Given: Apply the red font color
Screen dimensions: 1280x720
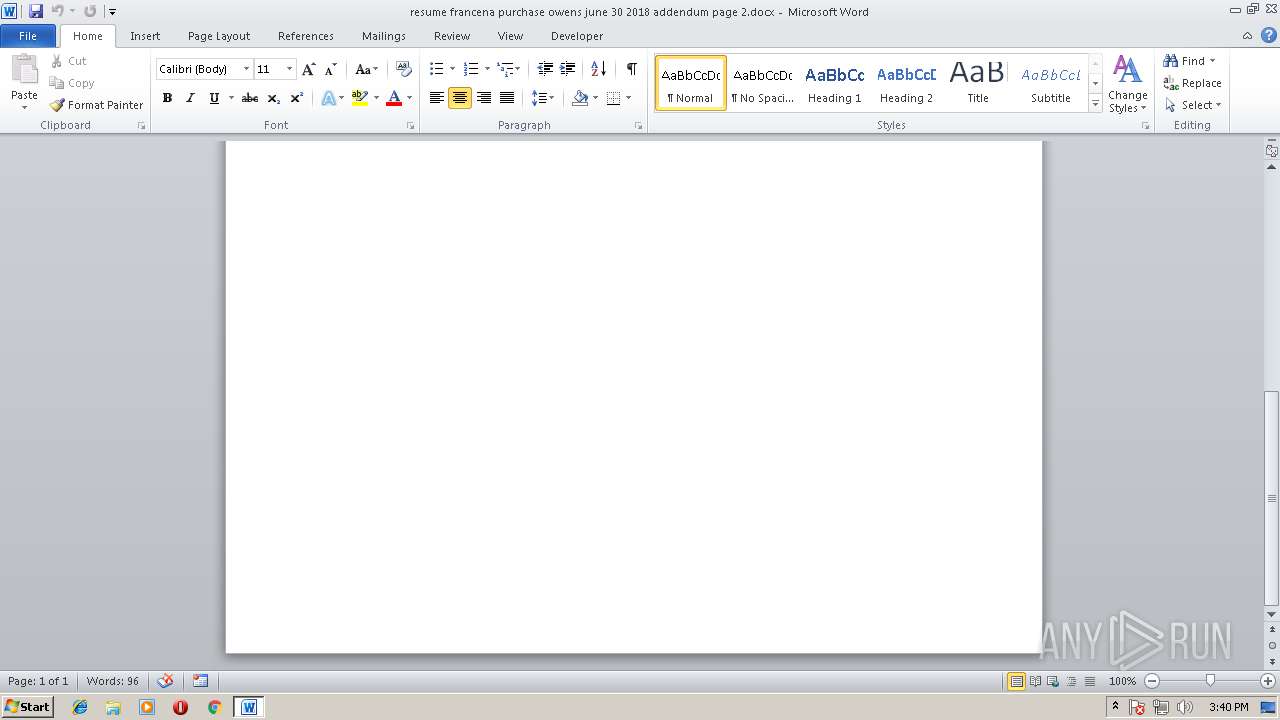Looking at the screenshot, I should pos(394,98).
